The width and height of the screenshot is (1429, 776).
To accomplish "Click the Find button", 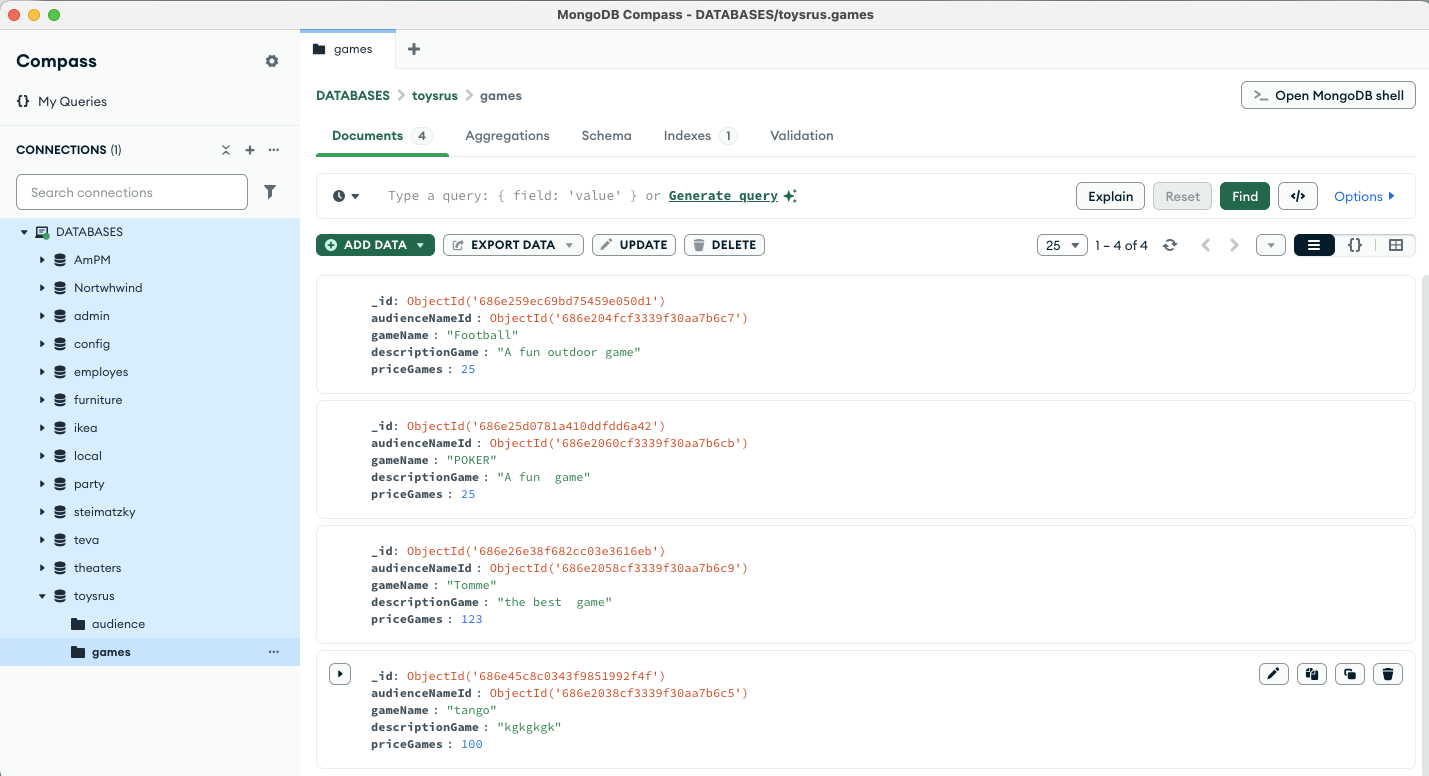I will (1245, 196).
